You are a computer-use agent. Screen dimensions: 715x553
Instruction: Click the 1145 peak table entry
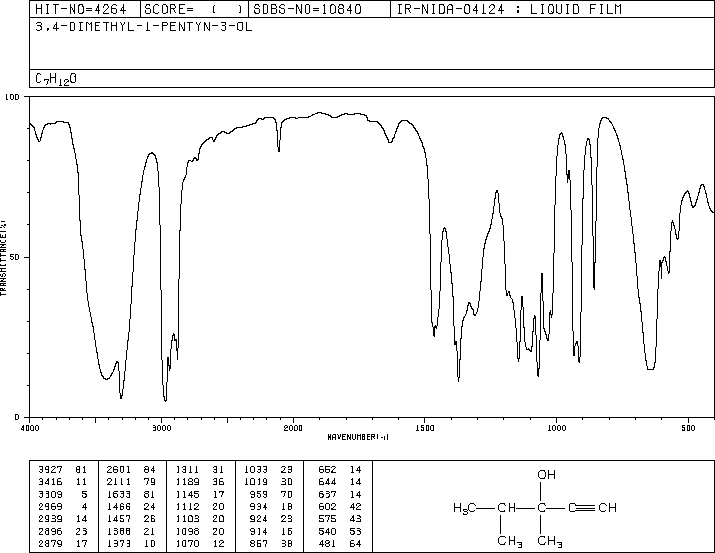(x=200, y=494)
